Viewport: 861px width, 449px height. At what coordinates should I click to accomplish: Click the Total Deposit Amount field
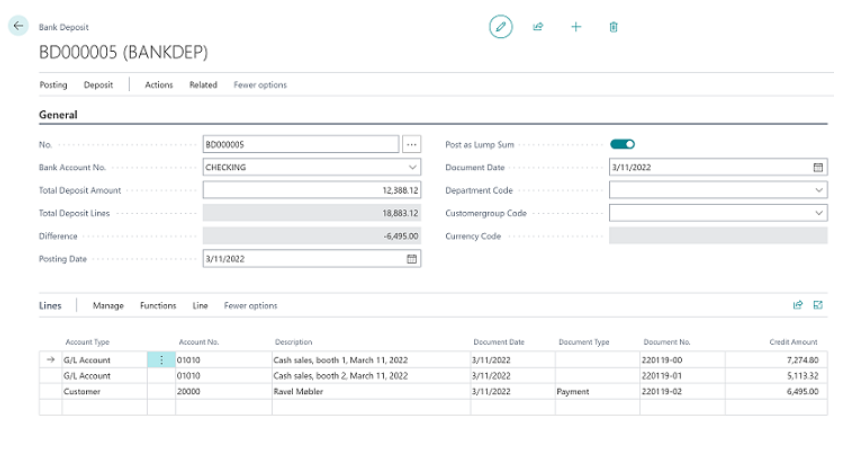[312, 190]
